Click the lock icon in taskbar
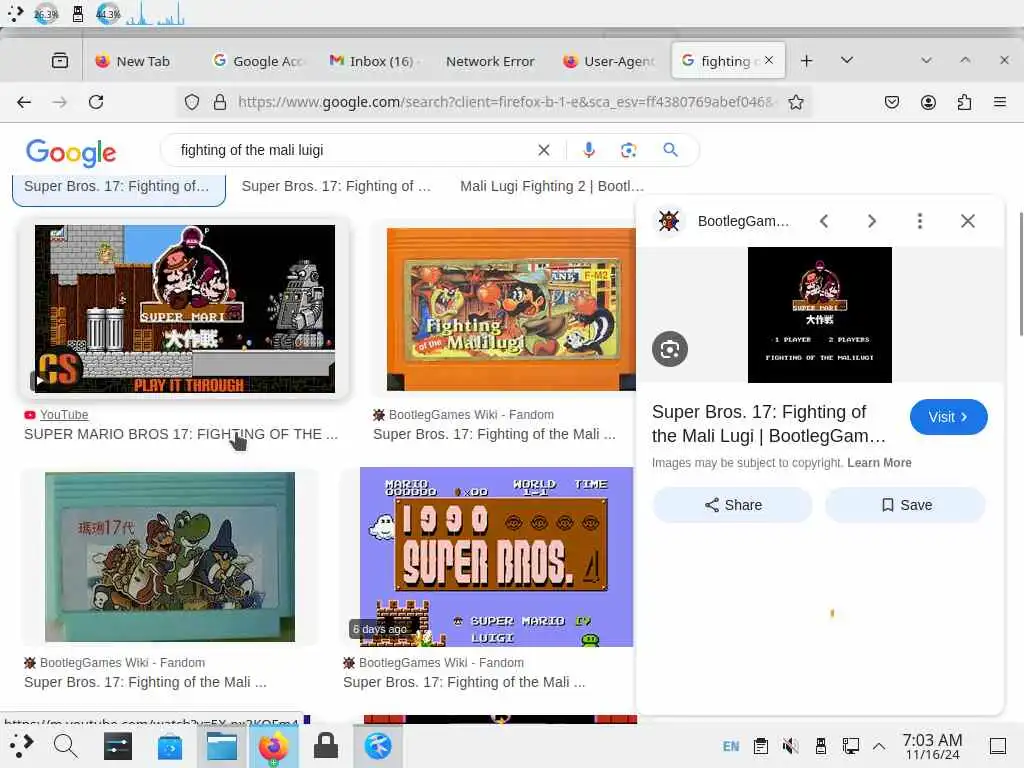 coord(325,746)
